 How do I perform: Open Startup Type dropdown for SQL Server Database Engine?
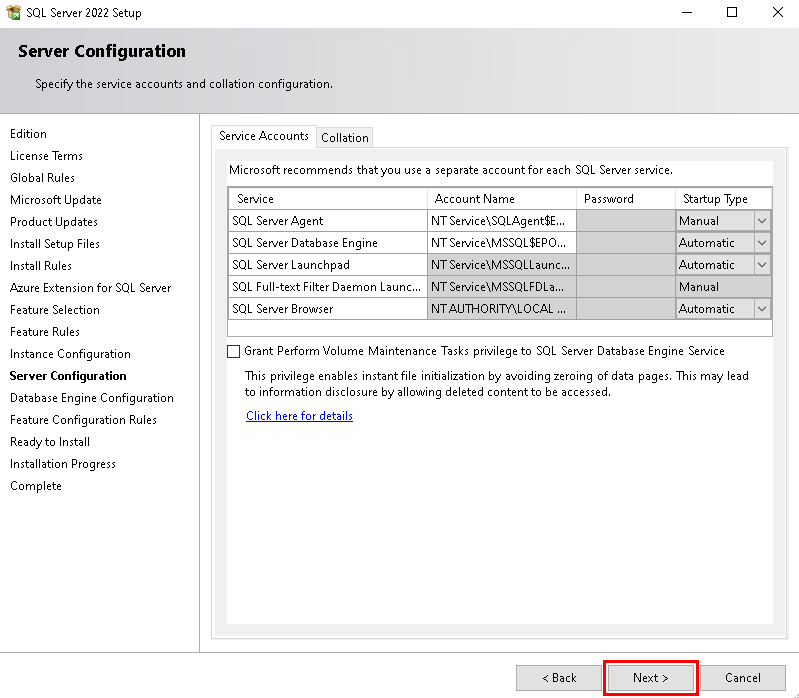[x=762, y=243]
